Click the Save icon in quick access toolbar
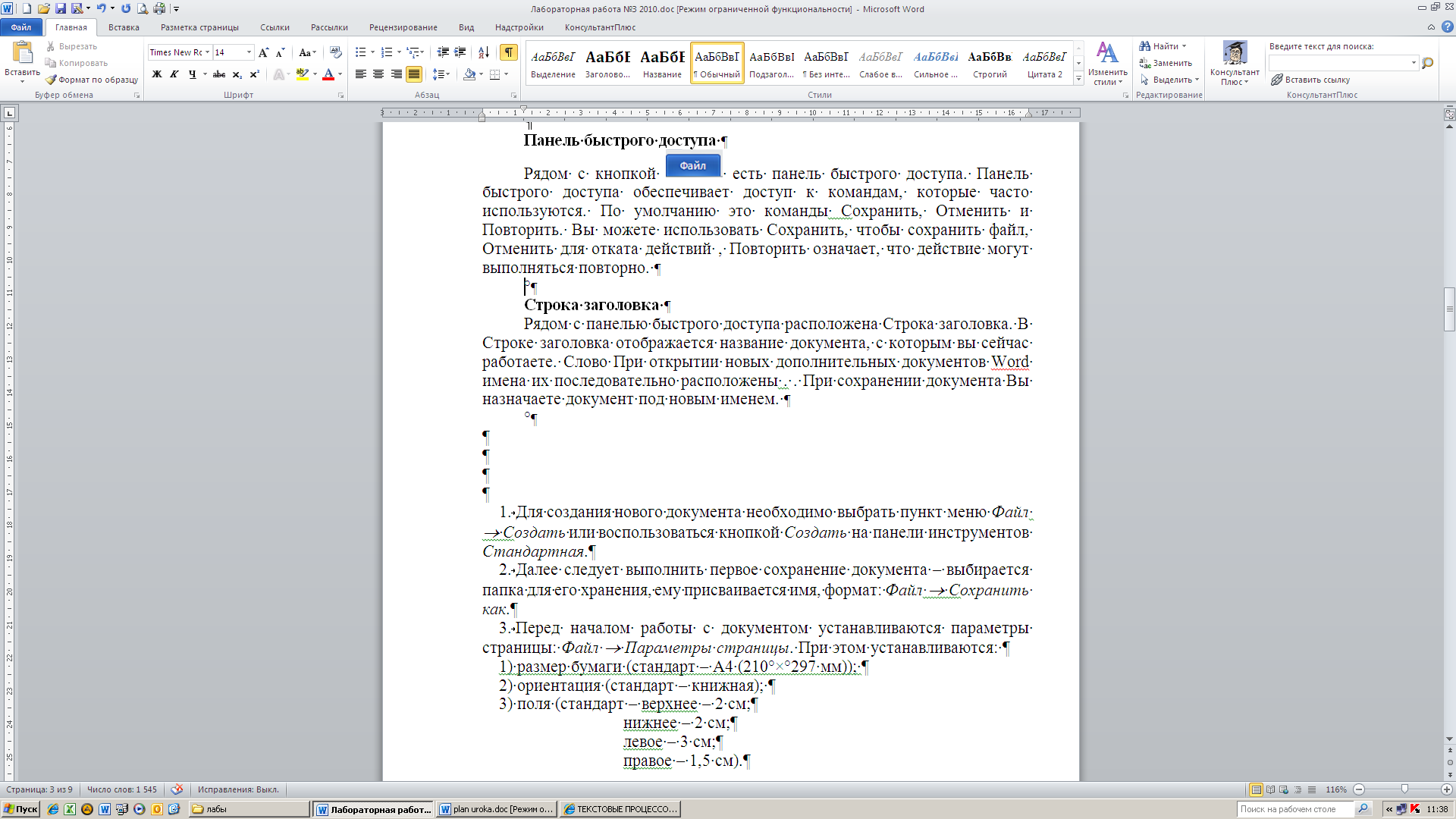Image resolution: width=1456 pixels, height=819 pixels. [60, 8]
